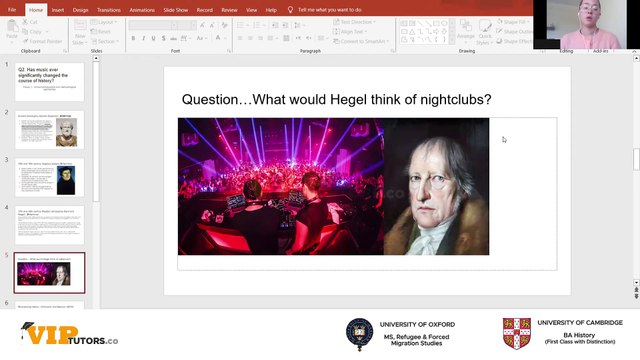The width and height of the screenshot is (640, 360).
Task: Click the slide title about Hegel and nightclubs
Action: pyautogui.click(x=337, y=99)
